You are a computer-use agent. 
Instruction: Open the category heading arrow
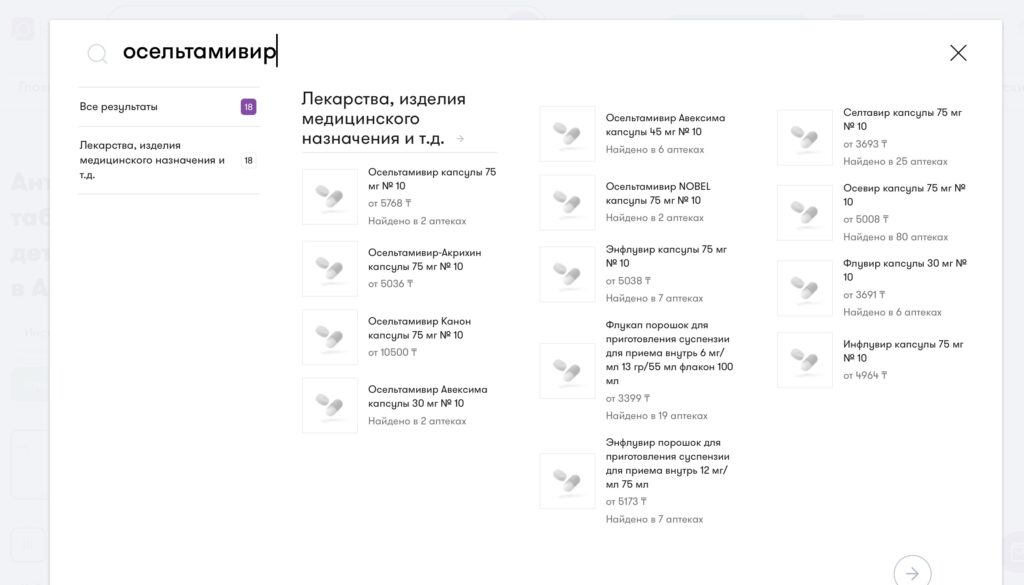coord(460,139)
